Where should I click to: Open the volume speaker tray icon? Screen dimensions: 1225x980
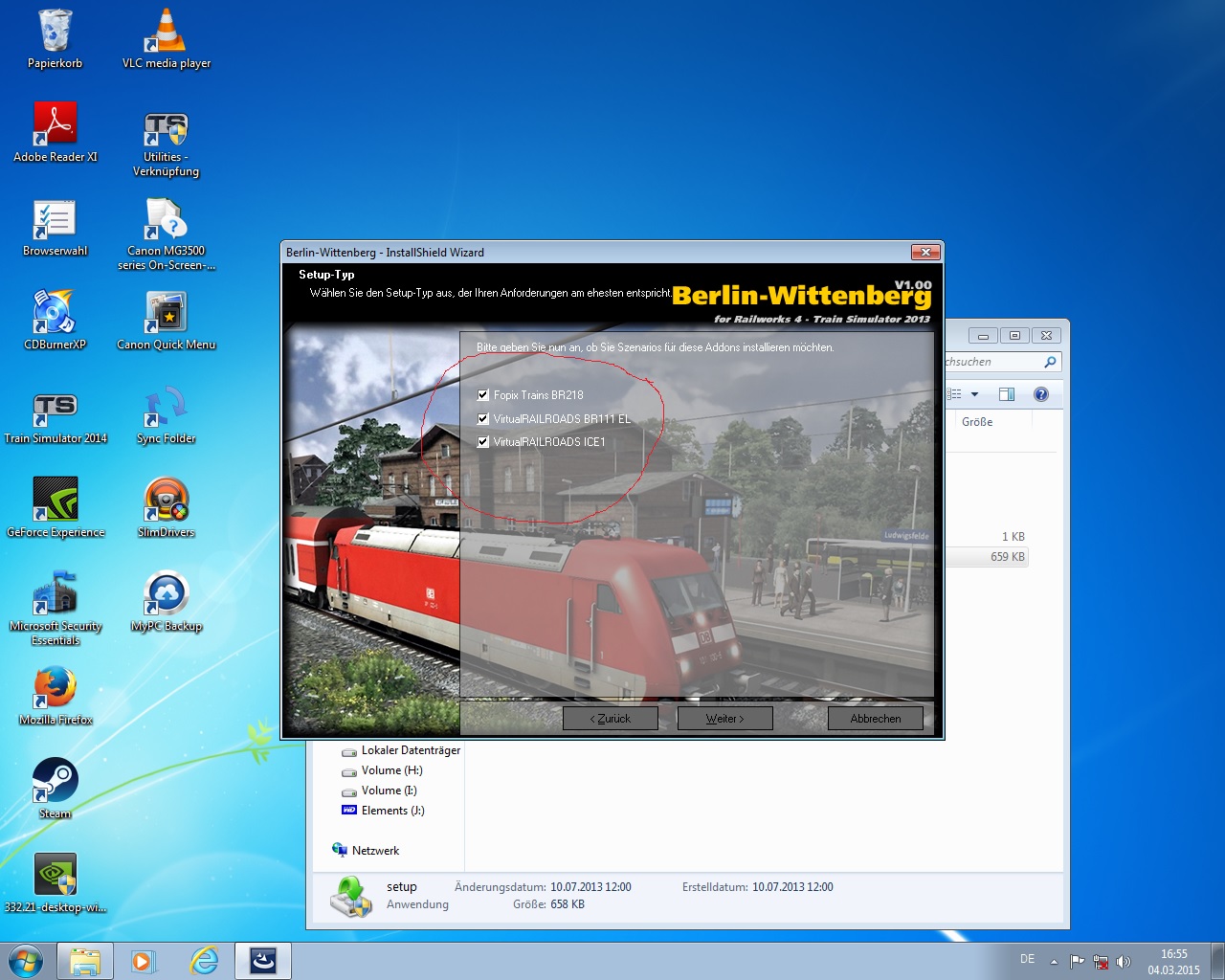1124,961
